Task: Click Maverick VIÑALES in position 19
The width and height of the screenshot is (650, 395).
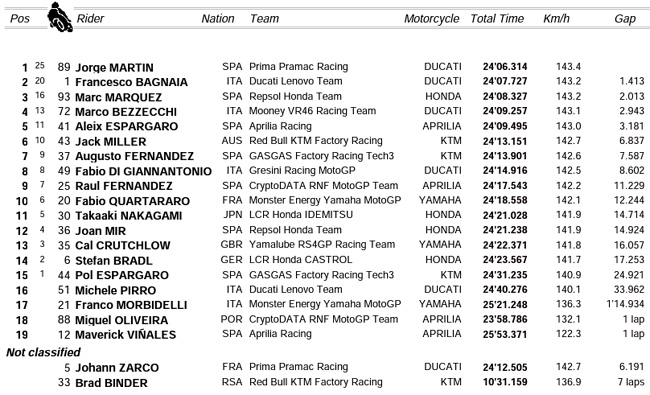Action: tap(126, 334)
